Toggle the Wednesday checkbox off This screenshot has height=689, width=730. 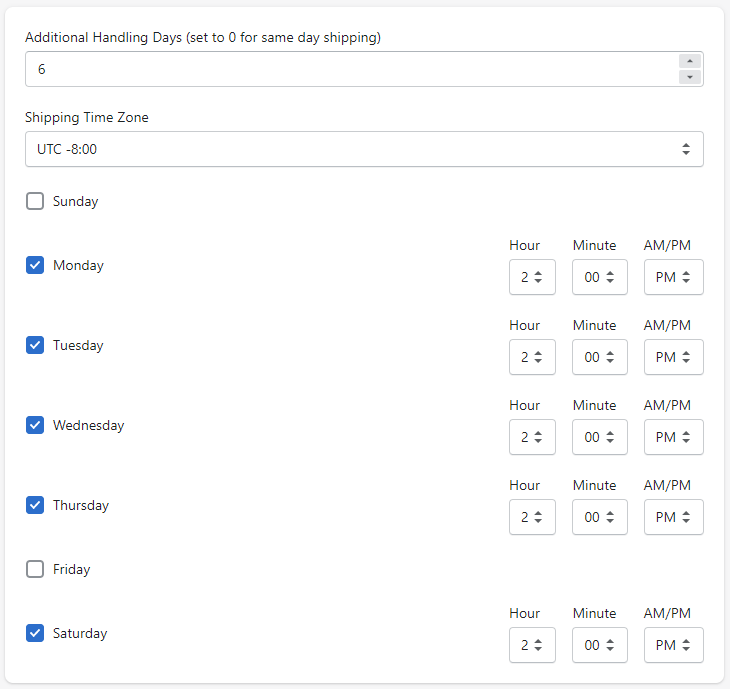coord(35,425)
